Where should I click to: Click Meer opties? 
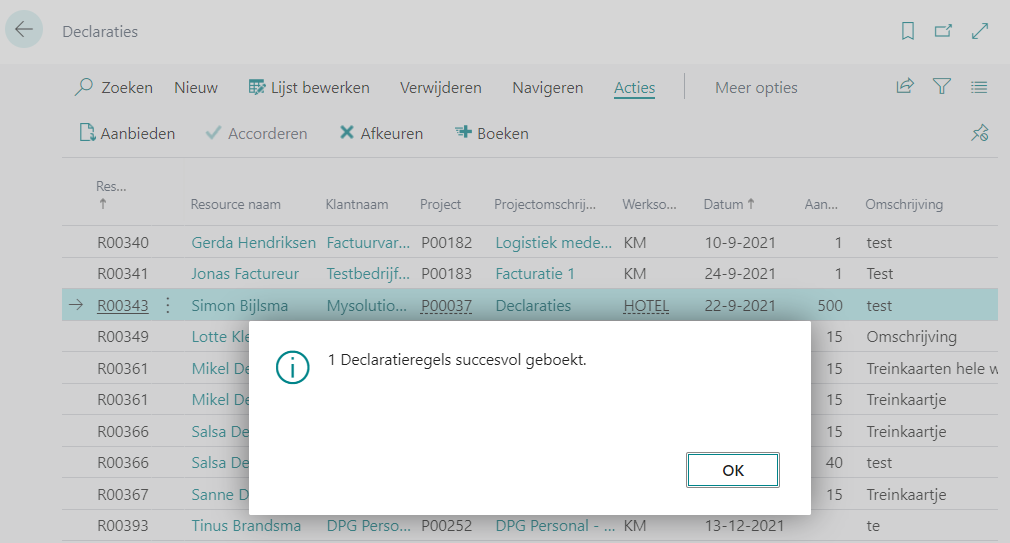tap(756, 87)
